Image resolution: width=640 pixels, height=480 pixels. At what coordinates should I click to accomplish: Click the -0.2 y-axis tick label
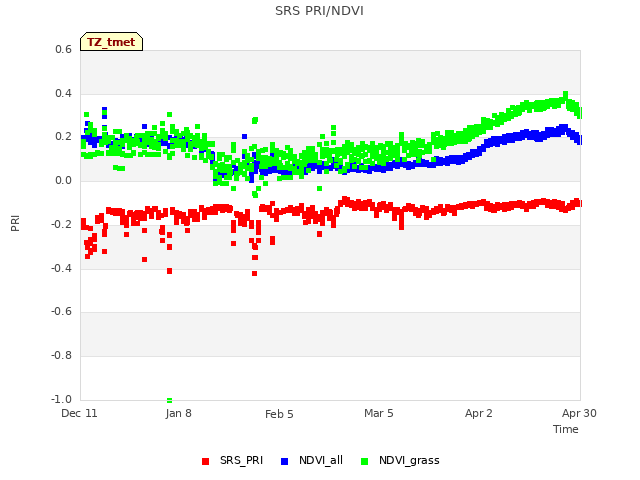(61, 224)
